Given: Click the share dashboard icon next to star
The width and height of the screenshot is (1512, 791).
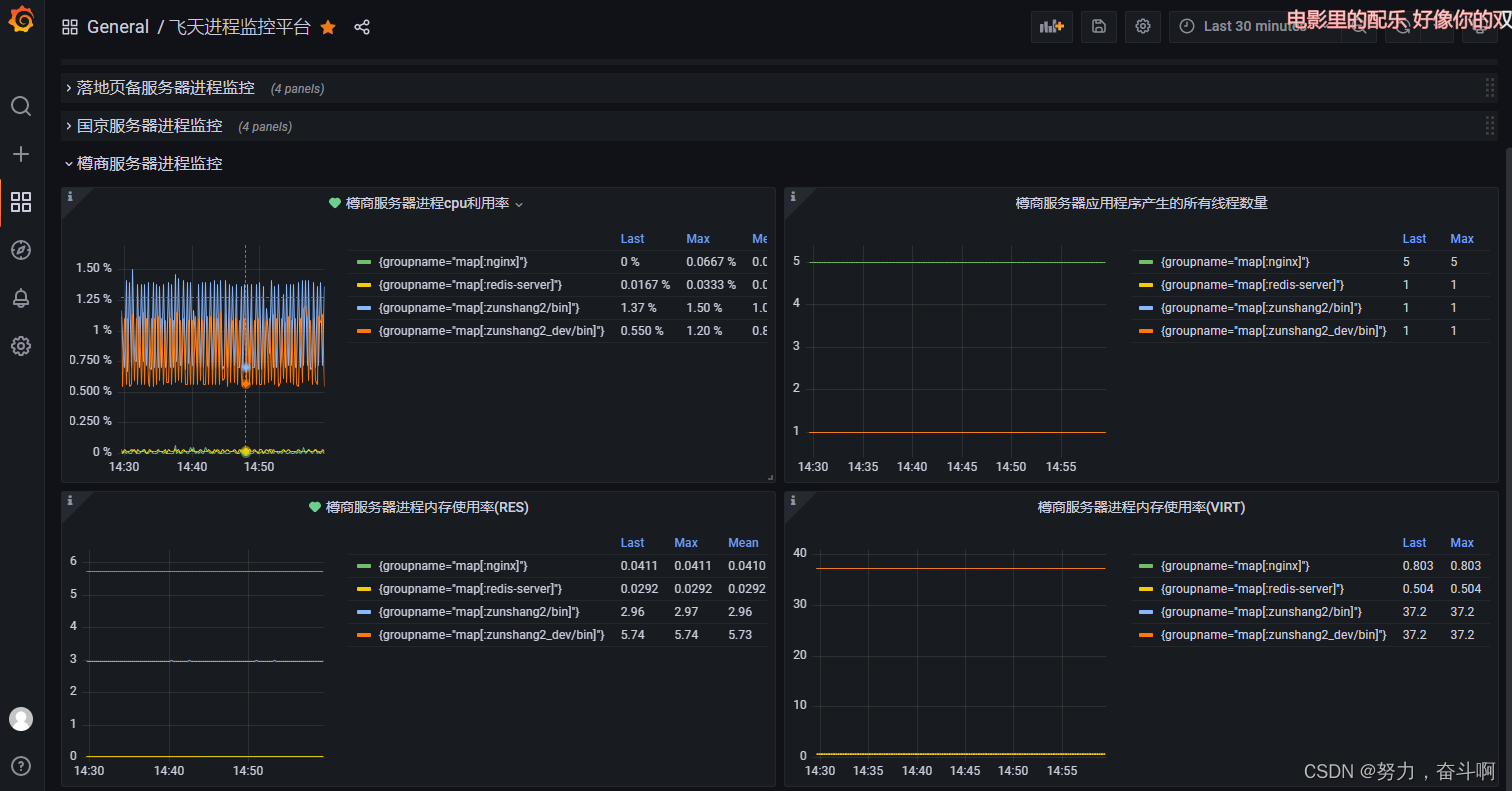Looking at the screenshot, I should (361, 27).
